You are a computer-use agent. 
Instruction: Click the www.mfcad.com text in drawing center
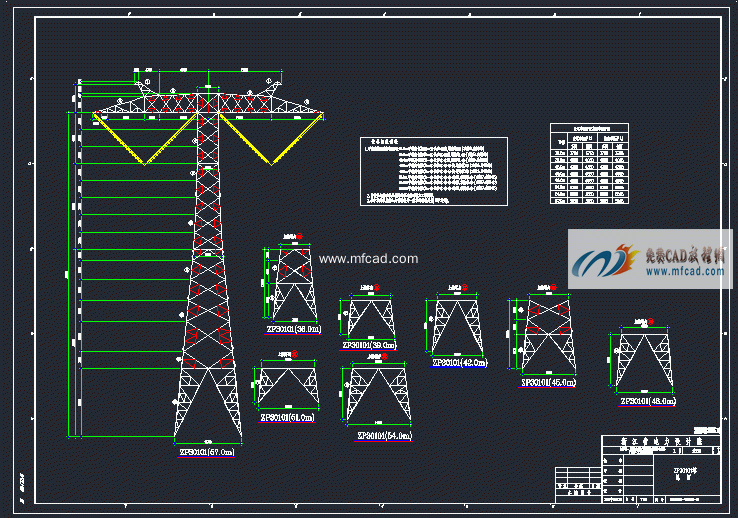point(368,259)
